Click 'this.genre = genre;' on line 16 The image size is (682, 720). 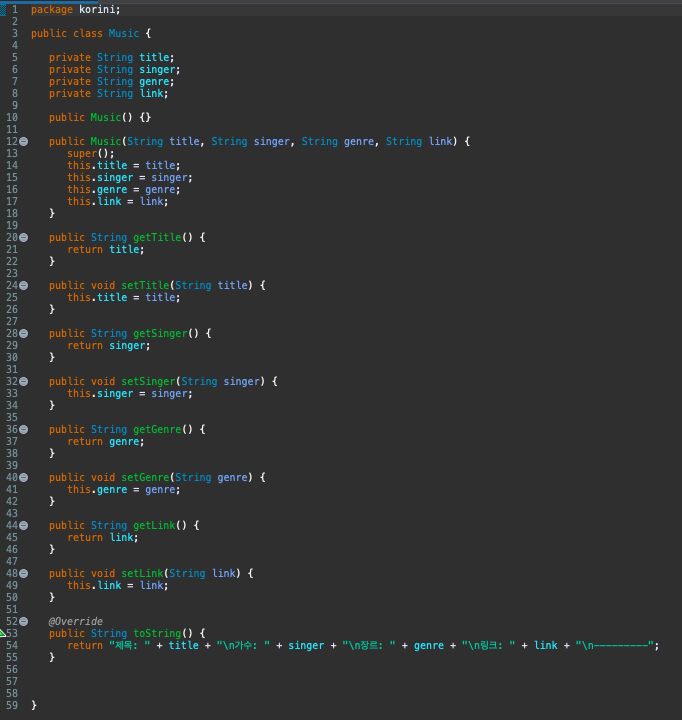[124, 189]
